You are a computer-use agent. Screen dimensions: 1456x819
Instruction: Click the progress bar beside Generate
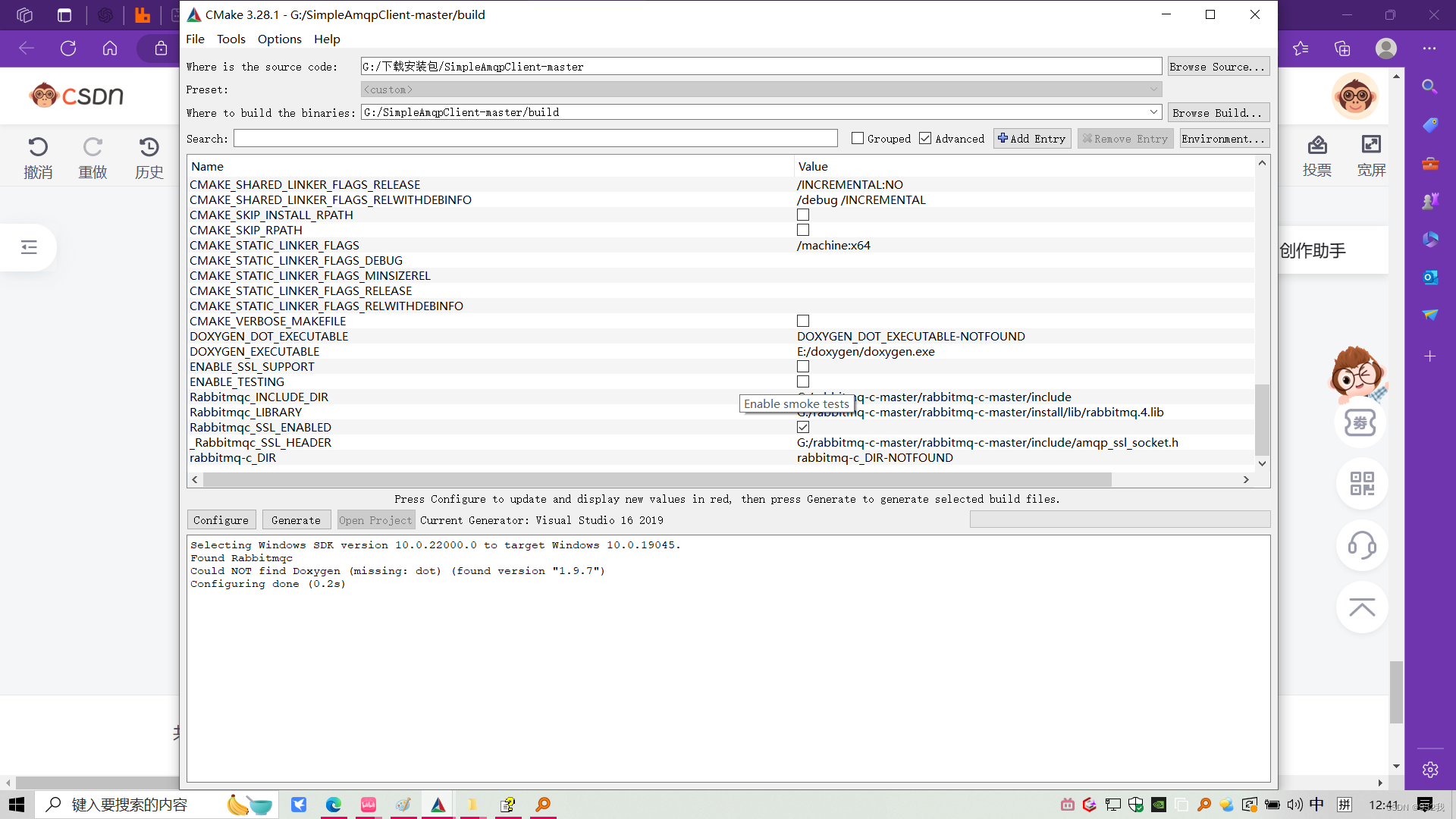(x=1120, y=519)
